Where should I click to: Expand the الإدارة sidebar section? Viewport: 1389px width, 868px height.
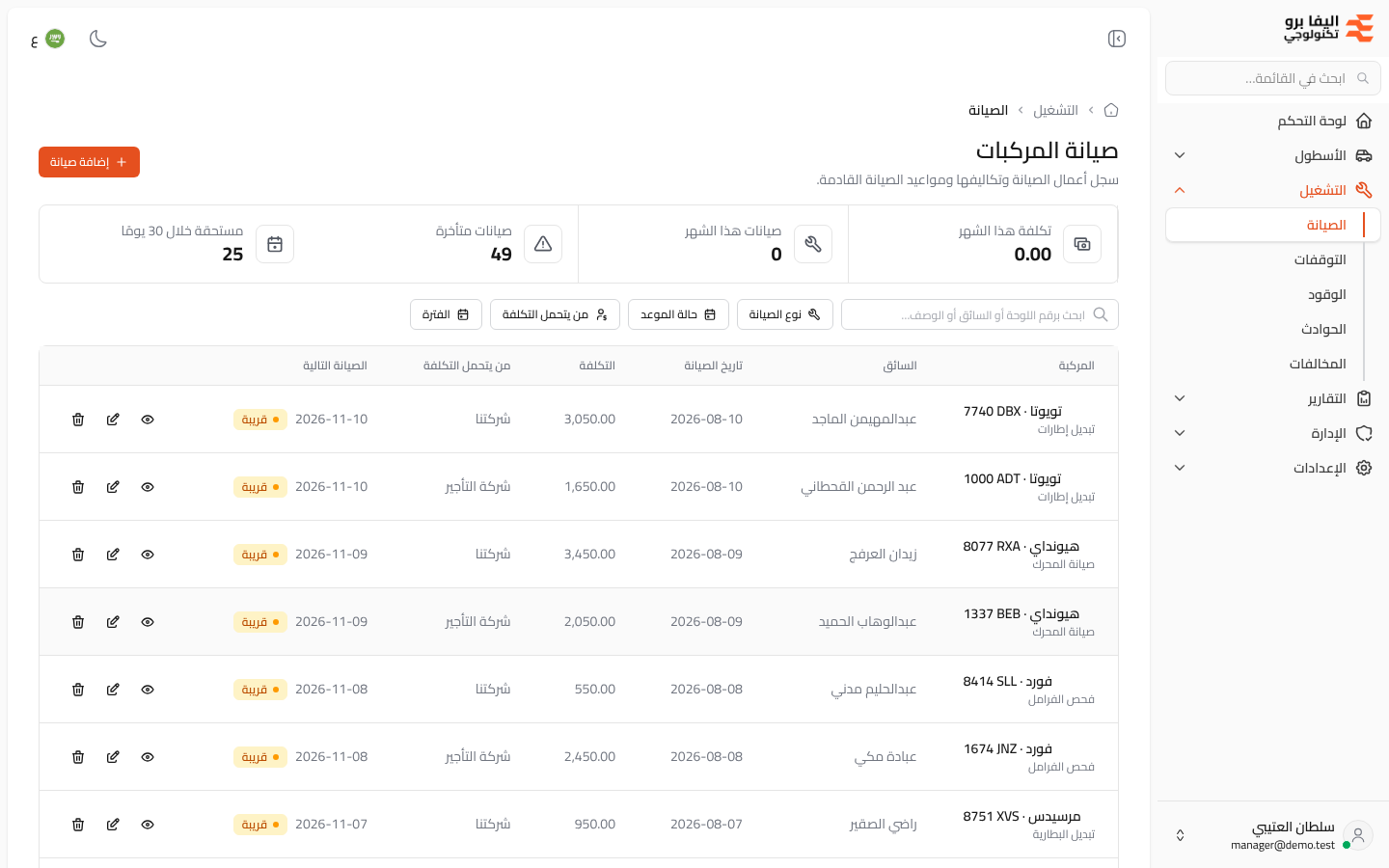1273,433
